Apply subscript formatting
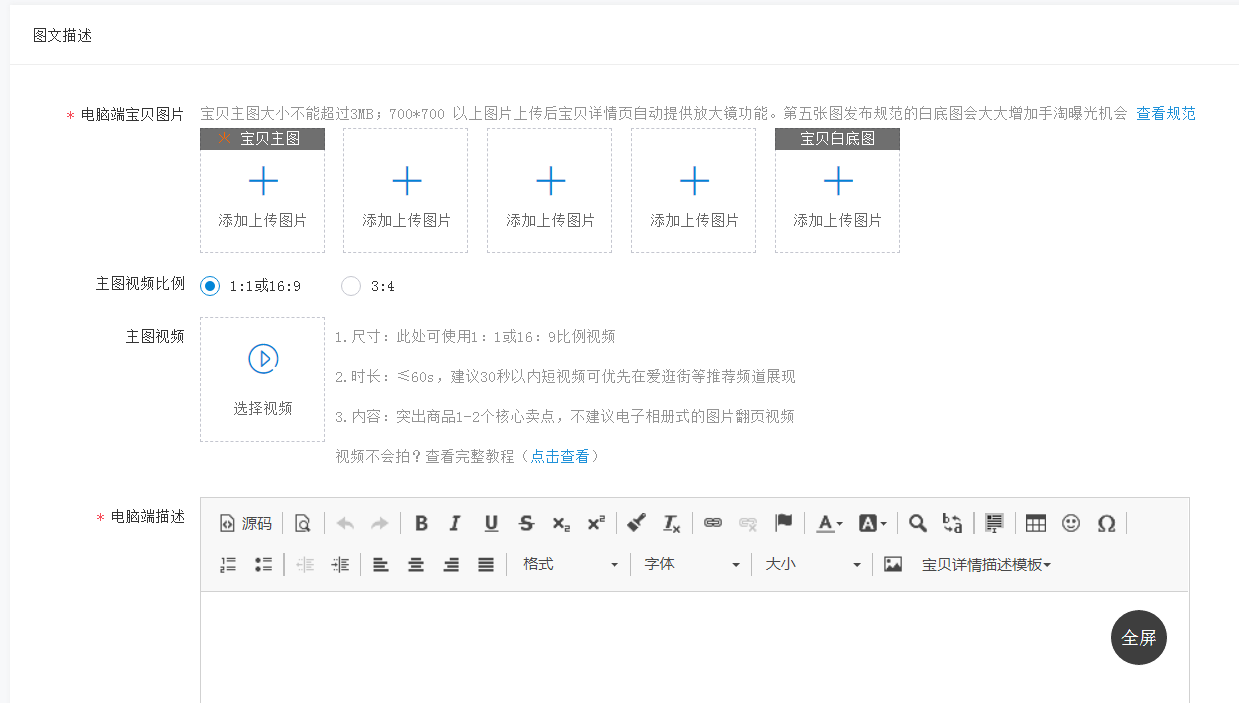 (561, 523)
